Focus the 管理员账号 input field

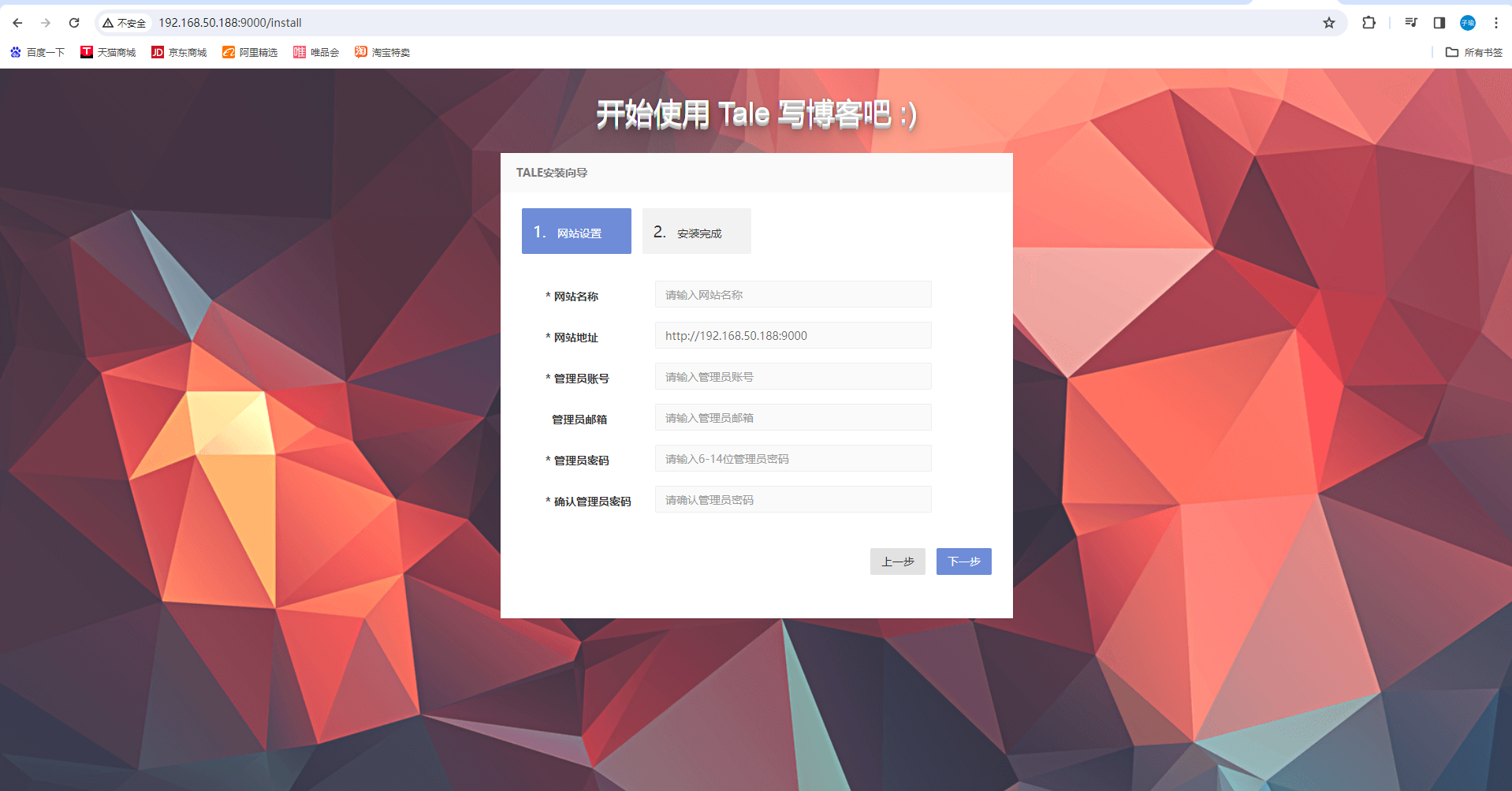(793, 376)
